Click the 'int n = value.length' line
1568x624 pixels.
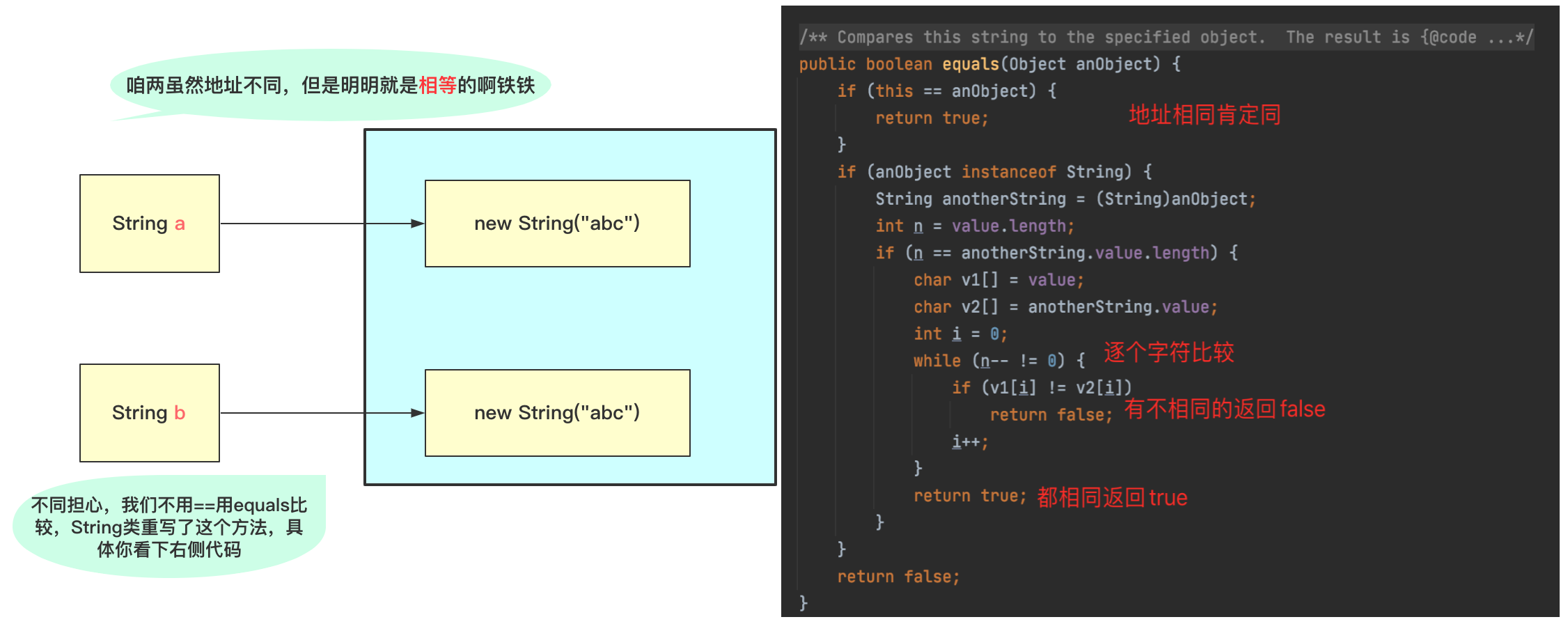click(975, 226)
